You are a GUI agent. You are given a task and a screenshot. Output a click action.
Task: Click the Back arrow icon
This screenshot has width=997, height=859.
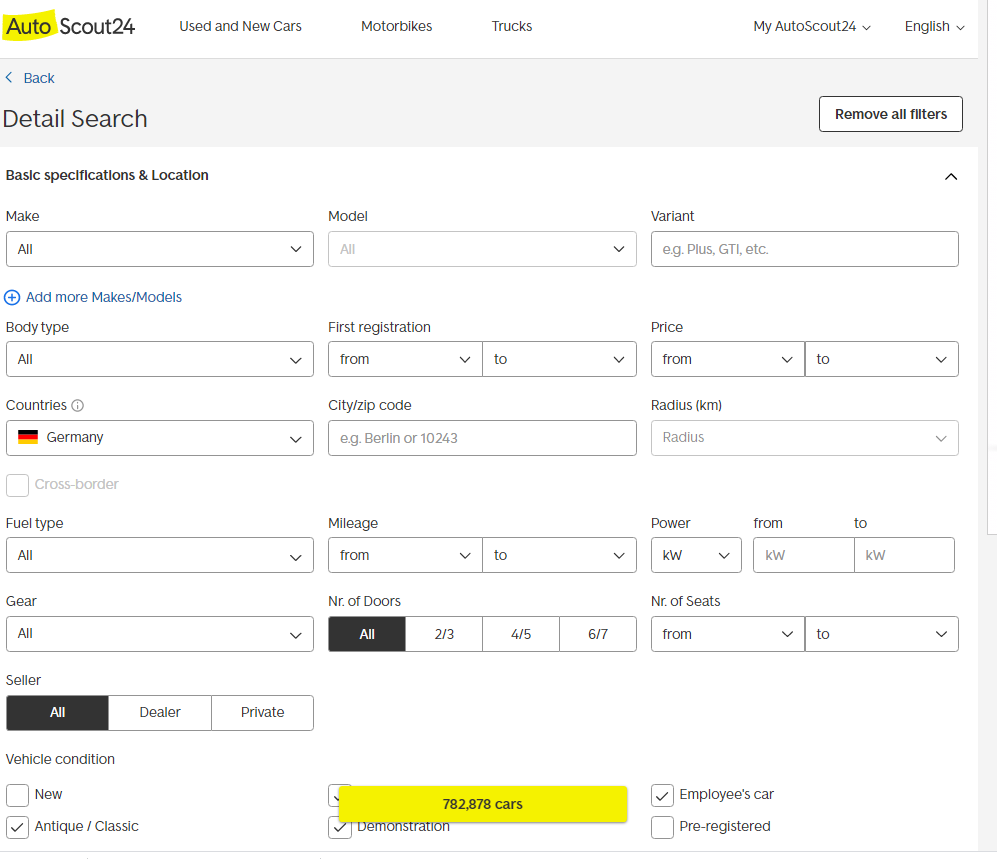point(10,78)
